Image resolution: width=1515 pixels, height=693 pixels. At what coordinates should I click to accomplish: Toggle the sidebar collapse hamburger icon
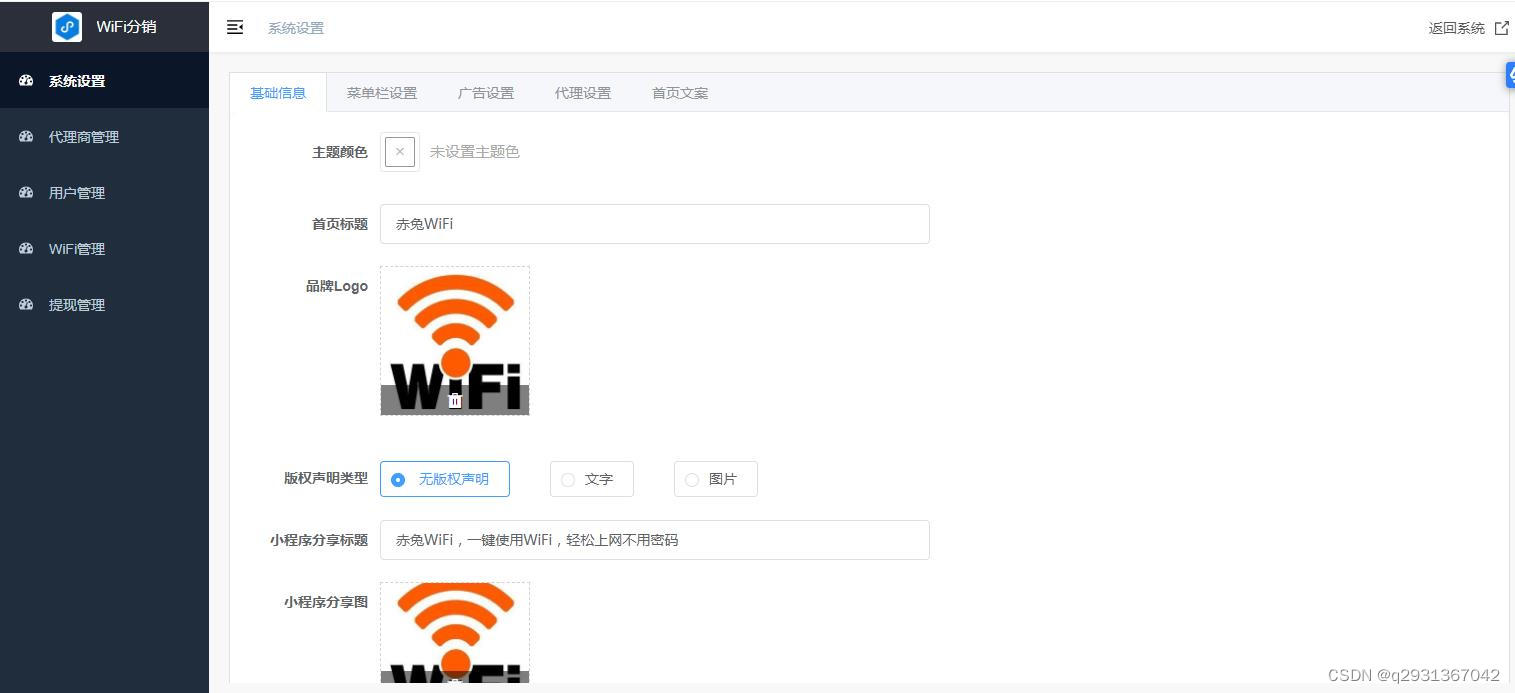235,28
